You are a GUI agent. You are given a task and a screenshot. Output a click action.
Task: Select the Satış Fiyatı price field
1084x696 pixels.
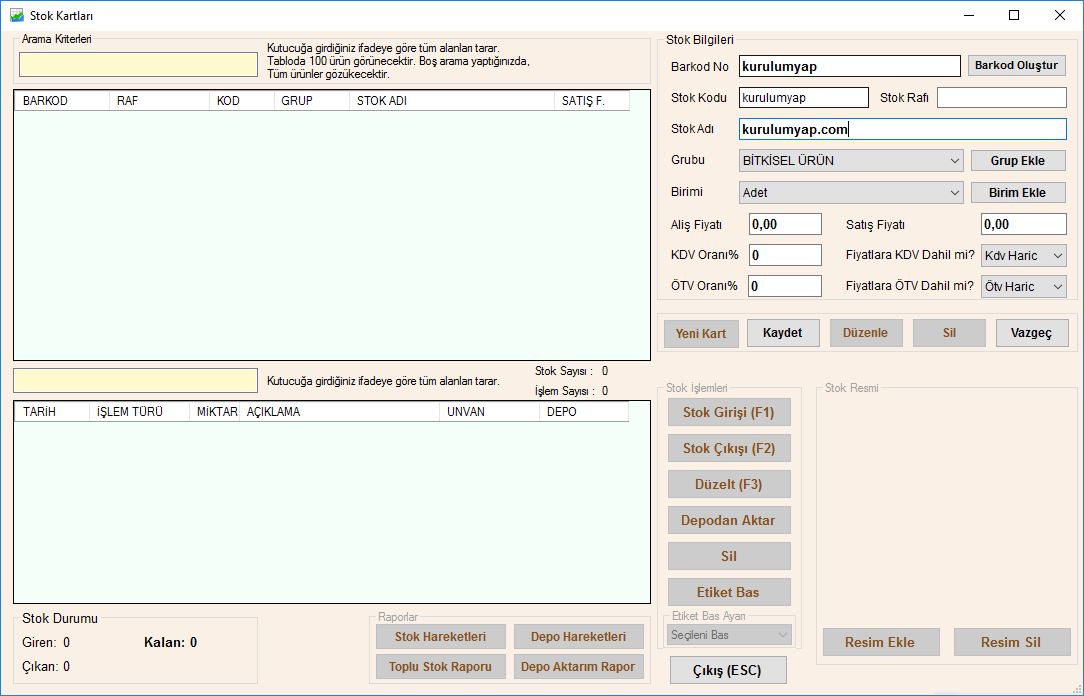click(x=1023, y=225)
